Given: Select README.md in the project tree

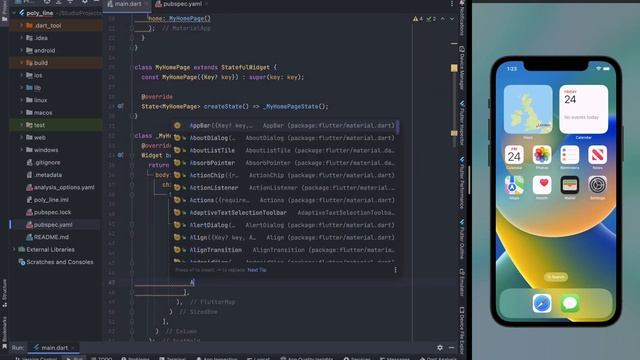Looking at the screenshot, I should tap(51, 237).
